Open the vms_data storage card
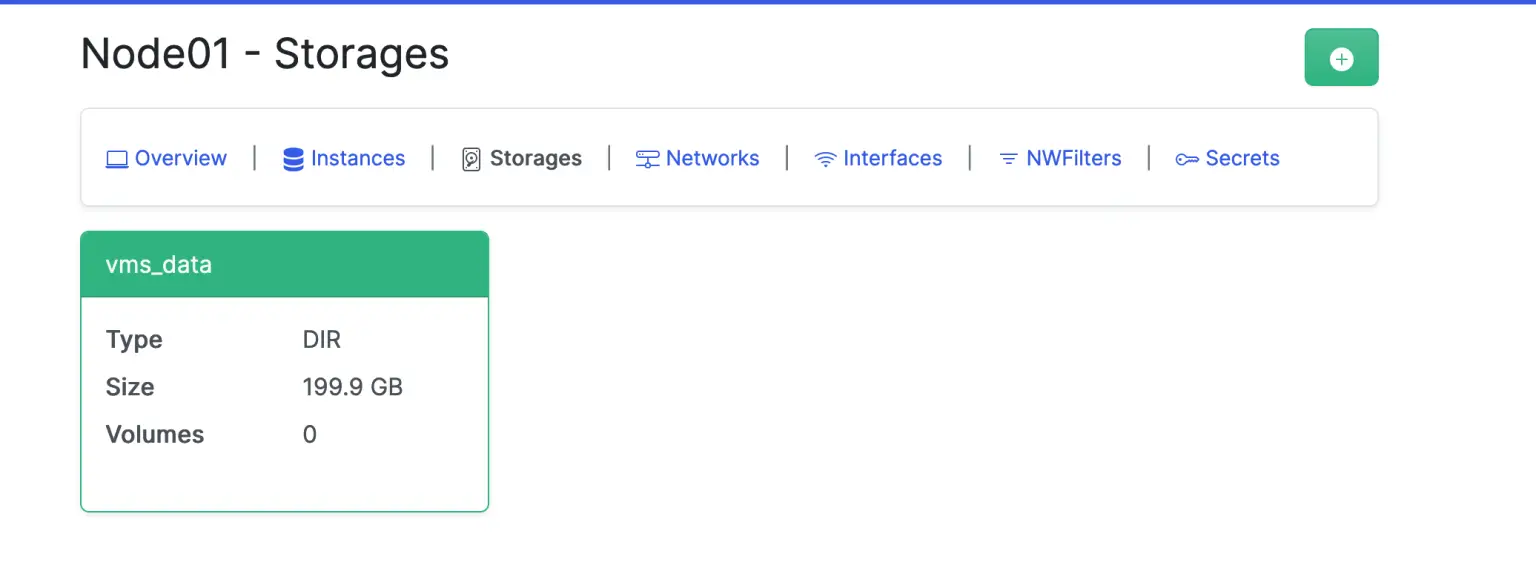The image size is (1536, 577). [x=284, y=370]
